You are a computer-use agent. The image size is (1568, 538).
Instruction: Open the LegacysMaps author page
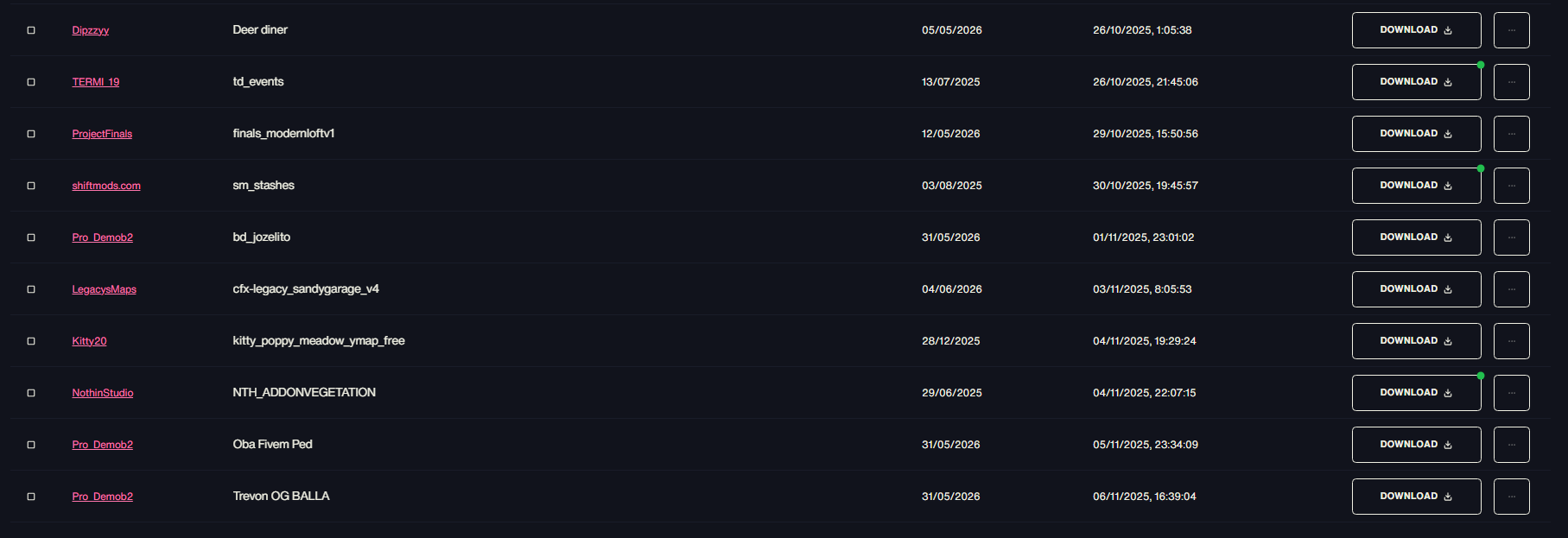[104, 289]
